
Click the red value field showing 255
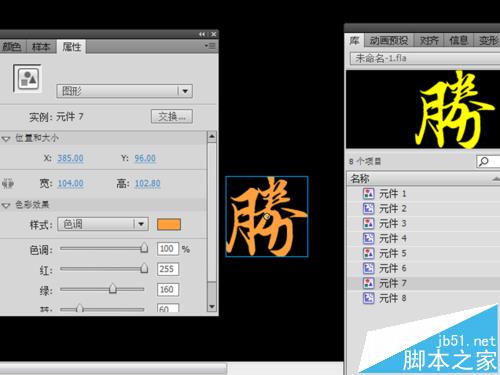pos(168,269)
